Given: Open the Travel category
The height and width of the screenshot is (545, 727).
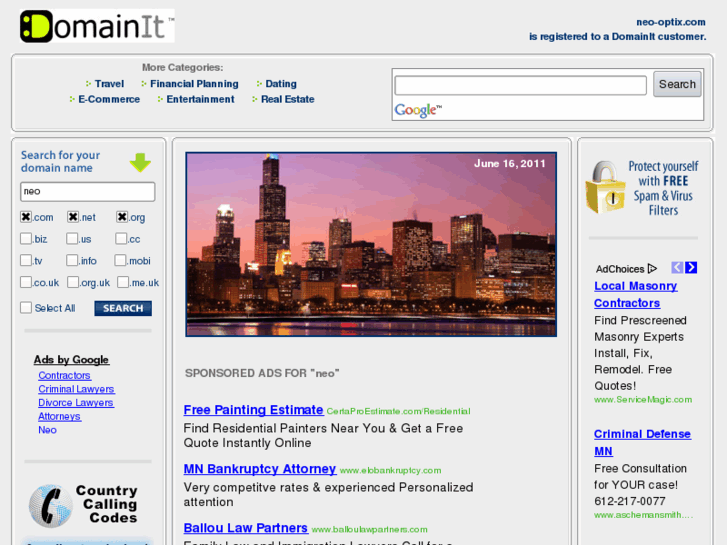Looking at the screenshot, I should 109,84.
